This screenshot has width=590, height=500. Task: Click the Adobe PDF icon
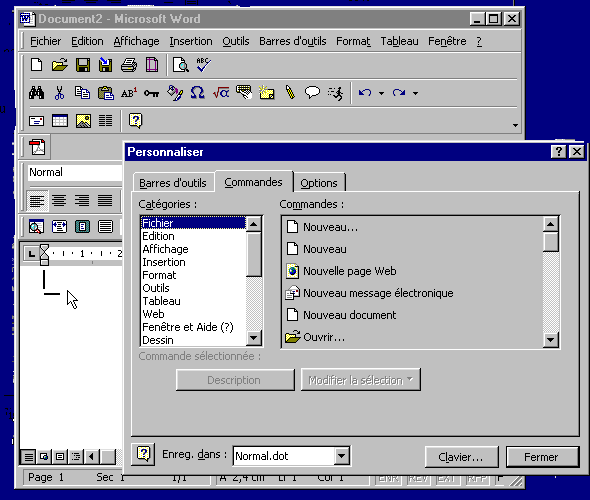click(37, 147)
